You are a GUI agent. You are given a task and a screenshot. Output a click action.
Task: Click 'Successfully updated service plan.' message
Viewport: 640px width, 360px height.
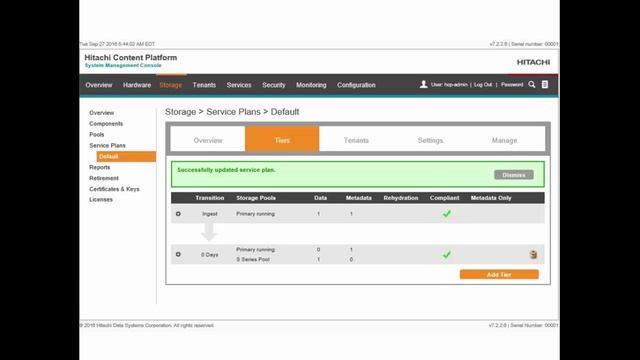click(x=226, y=170)
